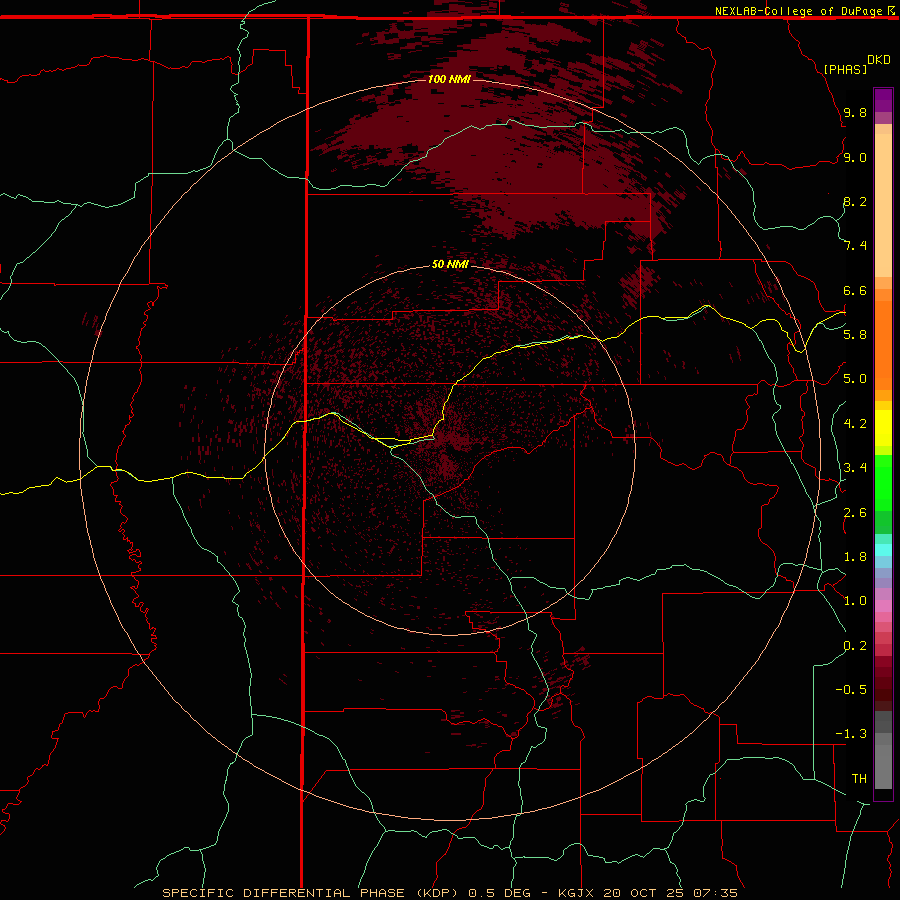Click the 8.2 value on the color scale
900x900 pixels.
pyautogui.click(x=855, y=201)
